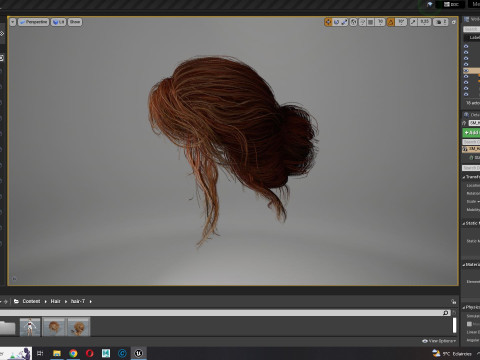Select the character mannequin asset thumbnail
This screenshot has width=480, height=360.
[30, 327]
